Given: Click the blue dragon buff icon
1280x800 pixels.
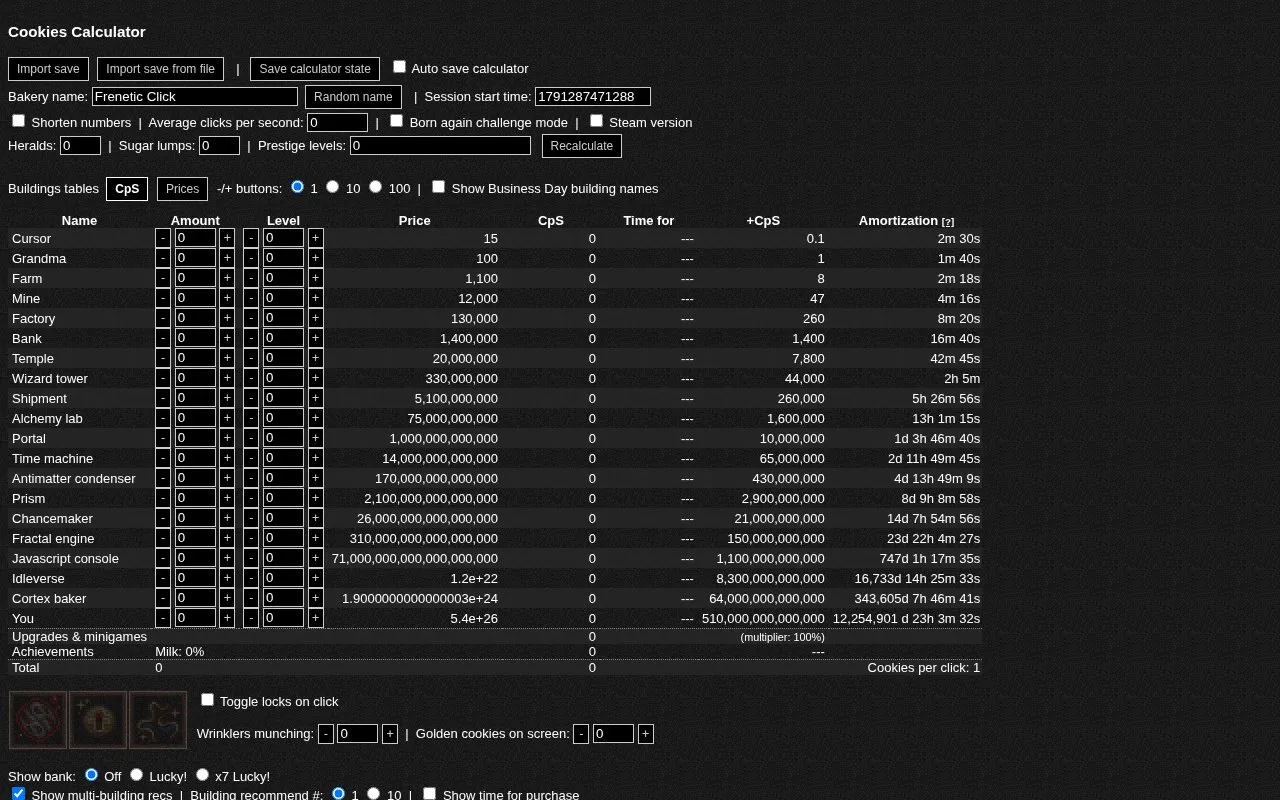Looking at the screenshot, I should (x=158, y=720).
